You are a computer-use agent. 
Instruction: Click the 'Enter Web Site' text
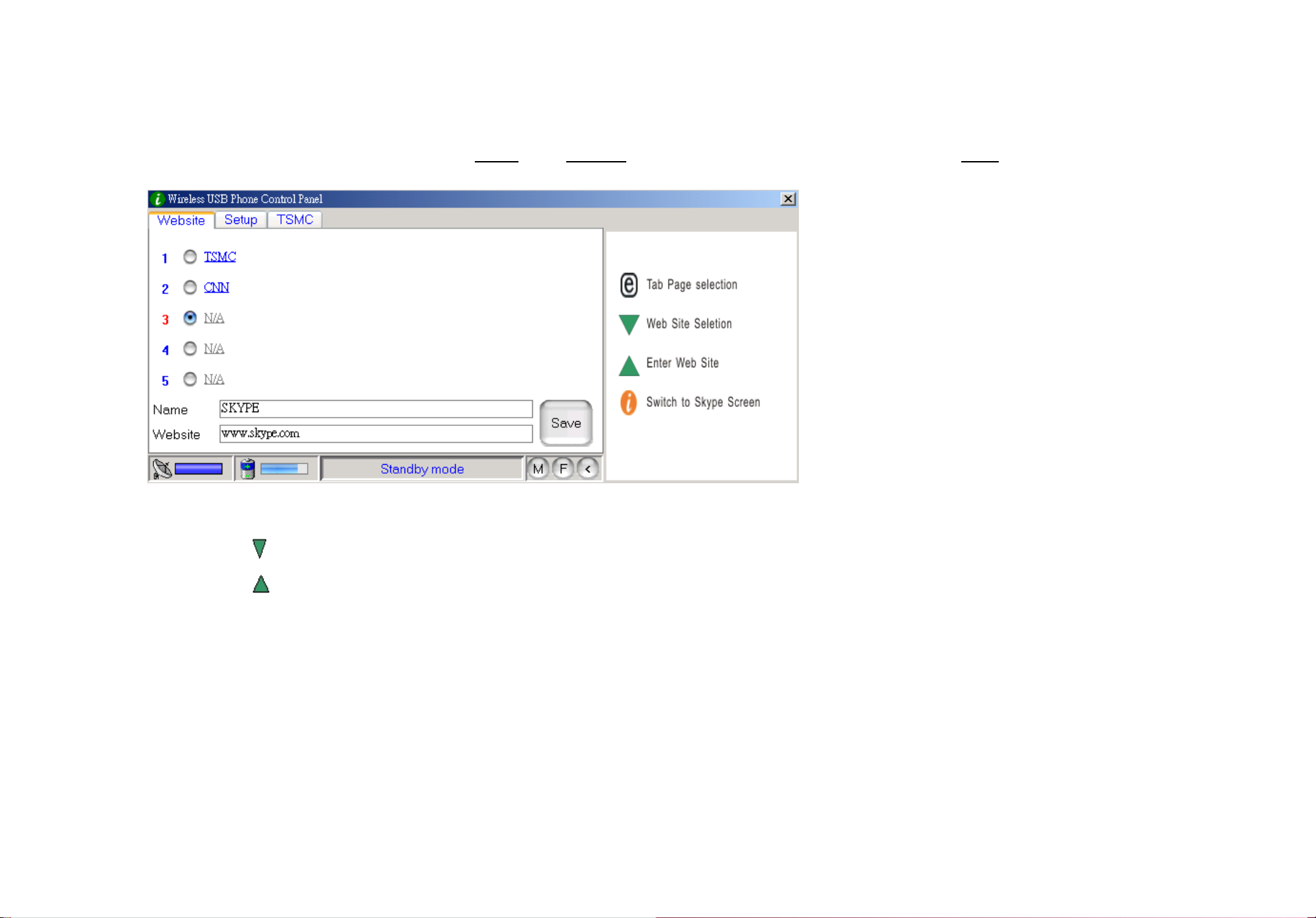coord(682,363)
